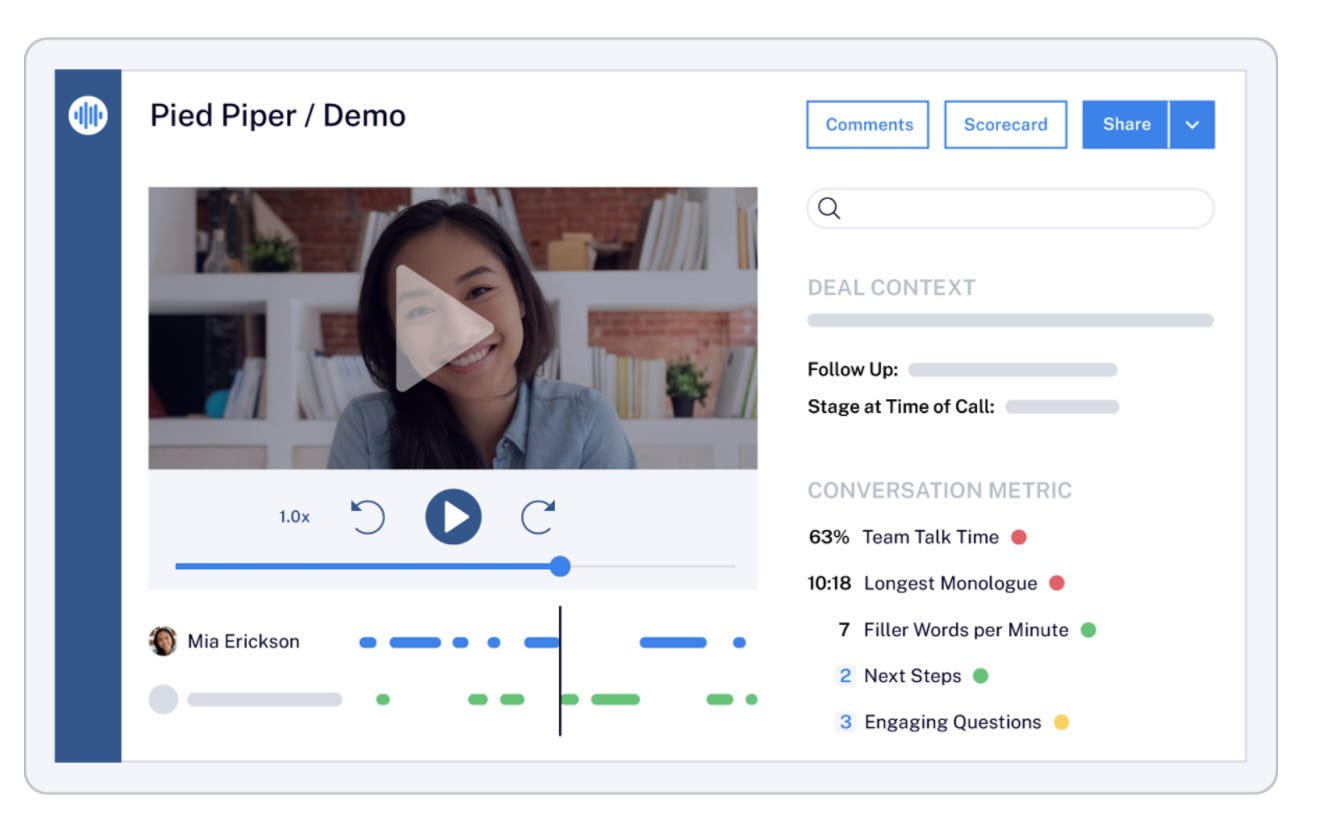Select the Mia Erickson speaker name
This screenshot has height=828, width=1326.
tap(243, 642)
